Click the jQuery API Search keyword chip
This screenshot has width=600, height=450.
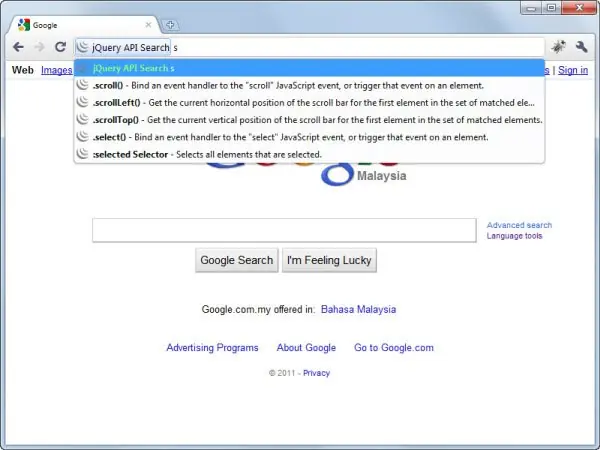[x=123, y=47]
